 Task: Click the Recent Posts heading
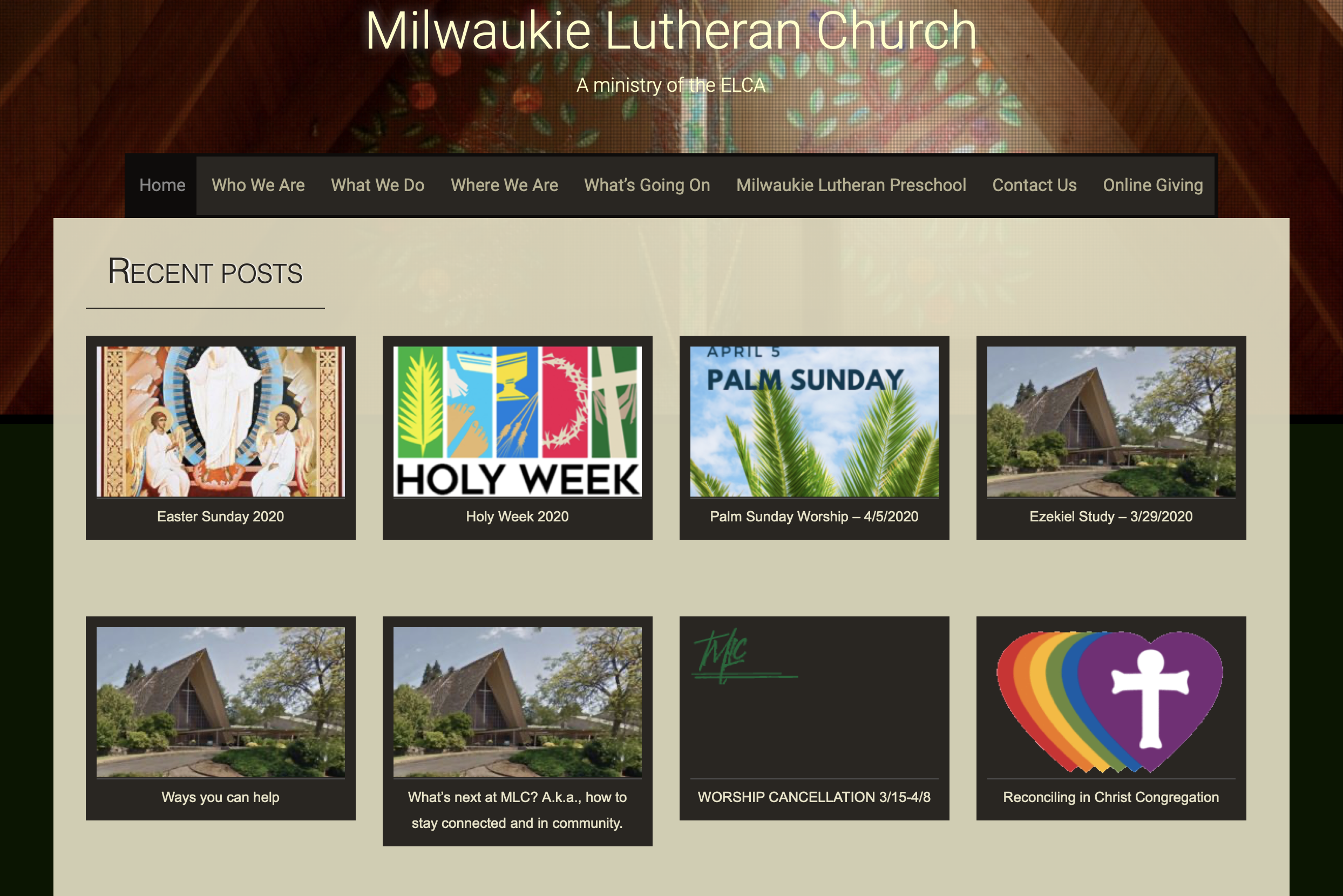205,271
